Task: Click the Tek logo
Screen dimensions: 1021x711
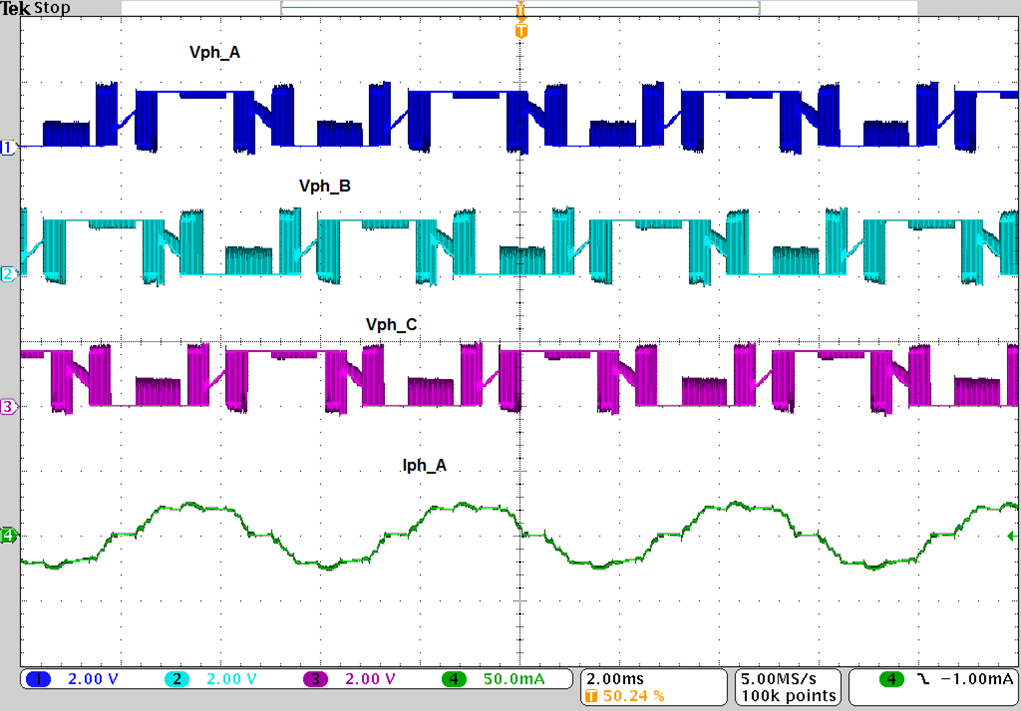Action: (x=14, y=7)
